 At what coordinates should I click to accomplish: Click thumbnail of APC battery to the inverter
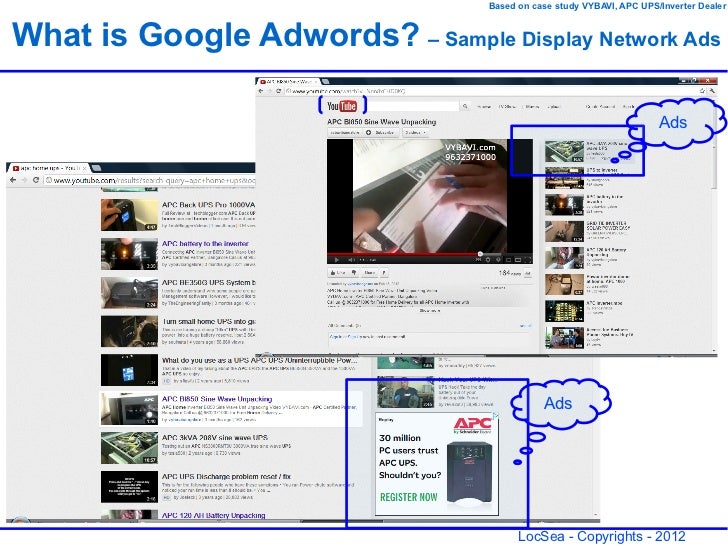click(x=129, y=254)
